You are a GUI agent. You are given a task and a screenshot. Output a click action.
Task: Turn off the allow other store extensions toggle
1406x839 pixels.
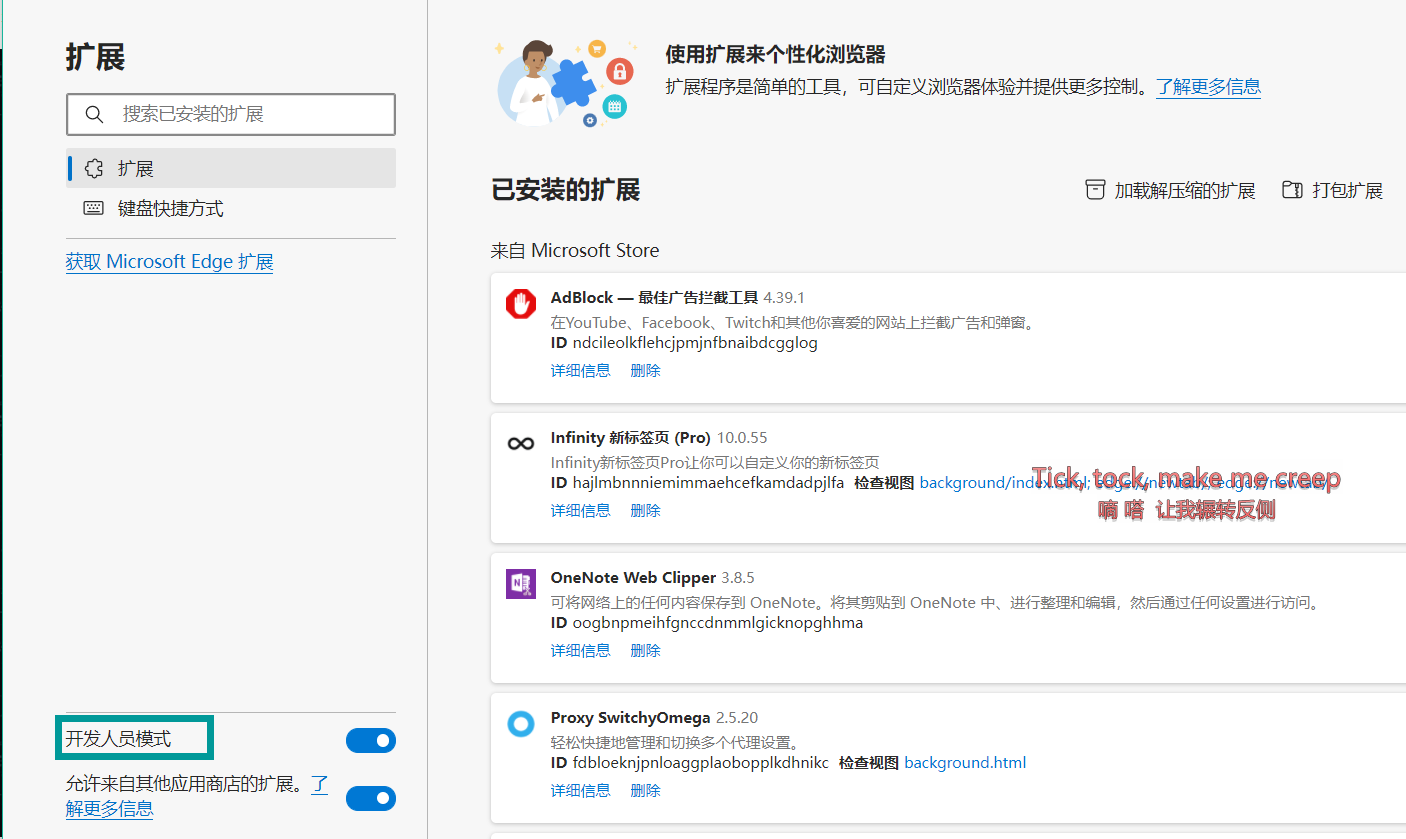tap(371, 798)
